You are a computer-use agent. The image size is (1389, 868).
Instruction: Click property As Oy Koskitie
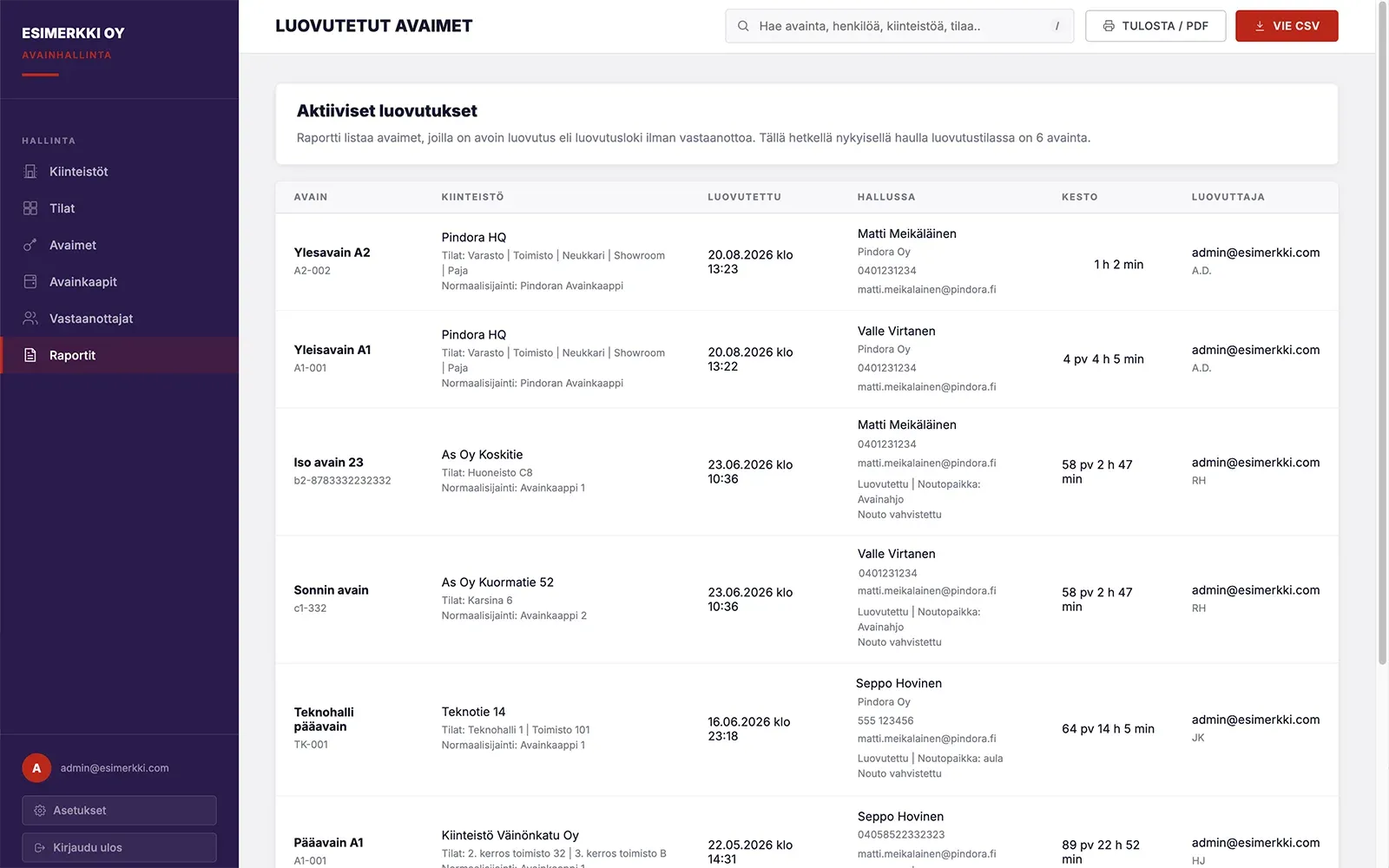pyautogui.click(x=482, y=455)
